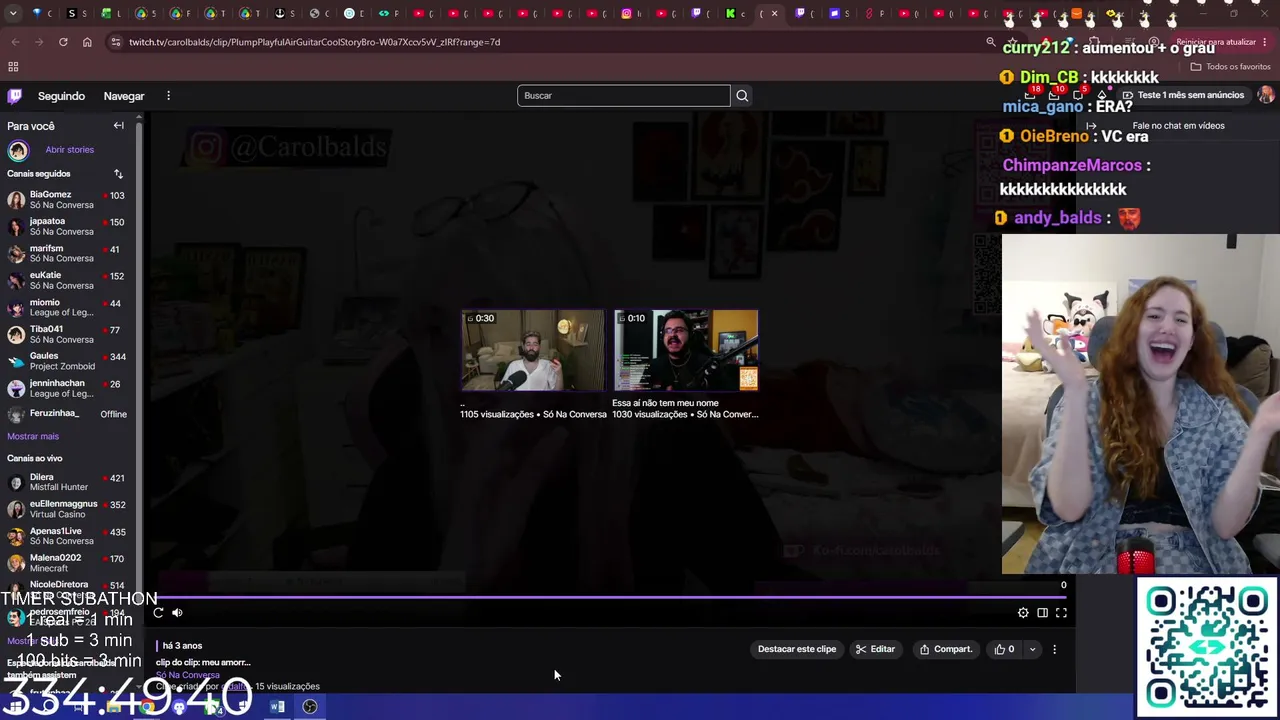Toggle theater mode in the player
This screenshot has height=720, width=1280.
[x=1042, y=613]
